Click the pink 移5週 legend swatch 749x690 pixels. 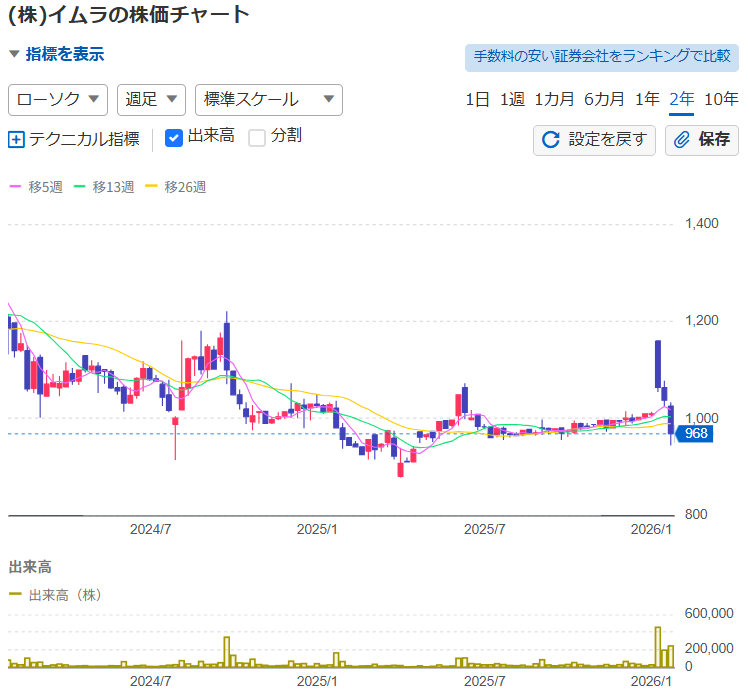[x=15, y=187]
